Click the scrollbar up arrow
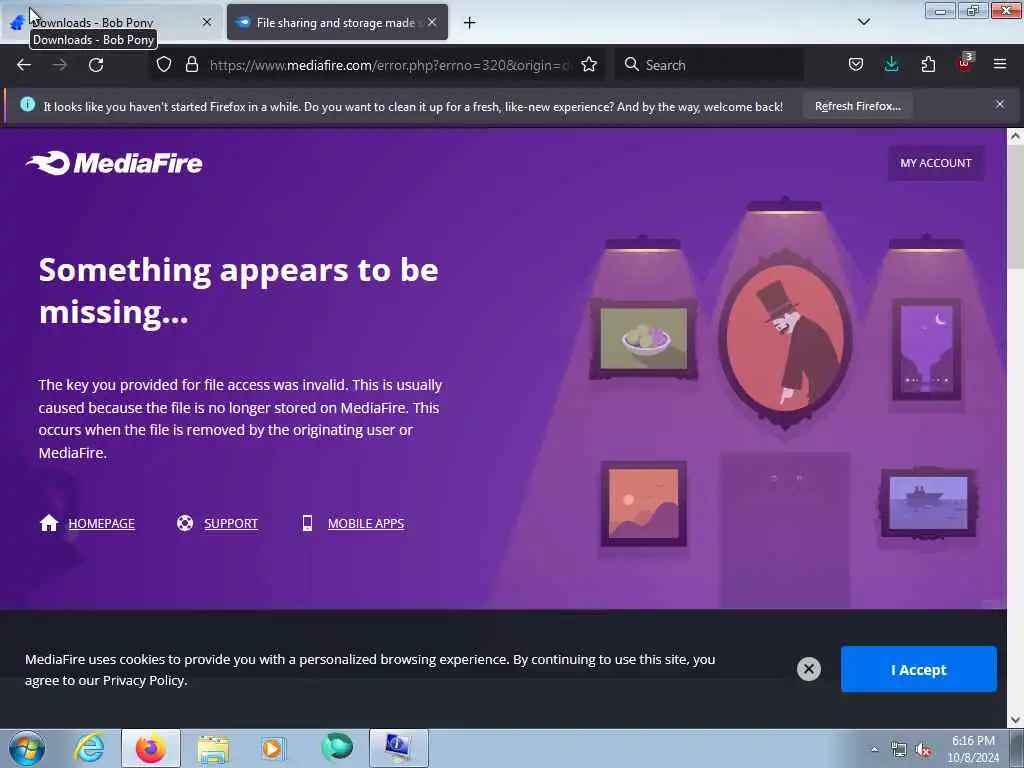Viewport: 1024px width, 768px height. (1016, 136)
